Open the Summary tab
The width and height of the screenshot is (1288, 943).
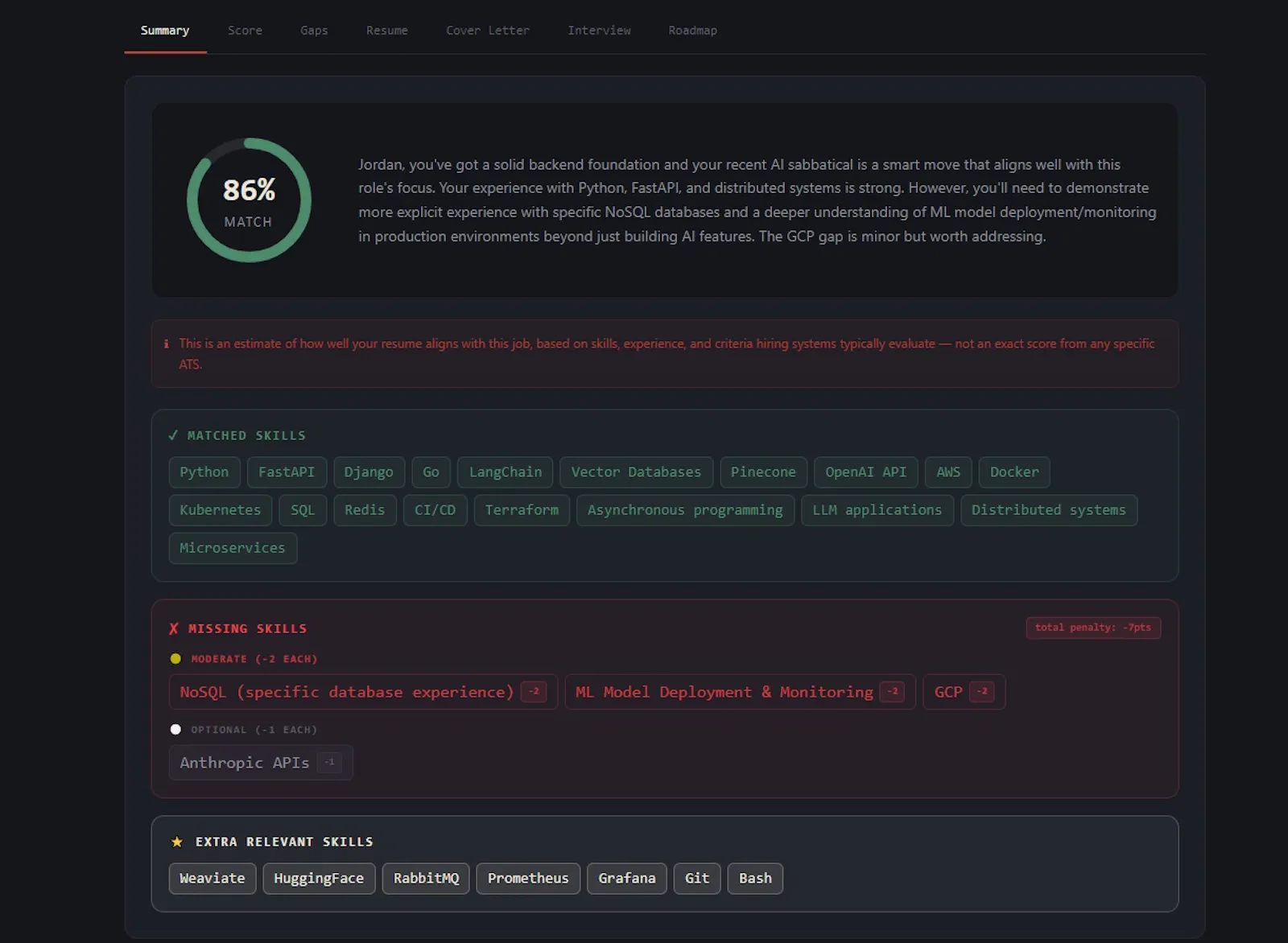click(x=165, y=31)
